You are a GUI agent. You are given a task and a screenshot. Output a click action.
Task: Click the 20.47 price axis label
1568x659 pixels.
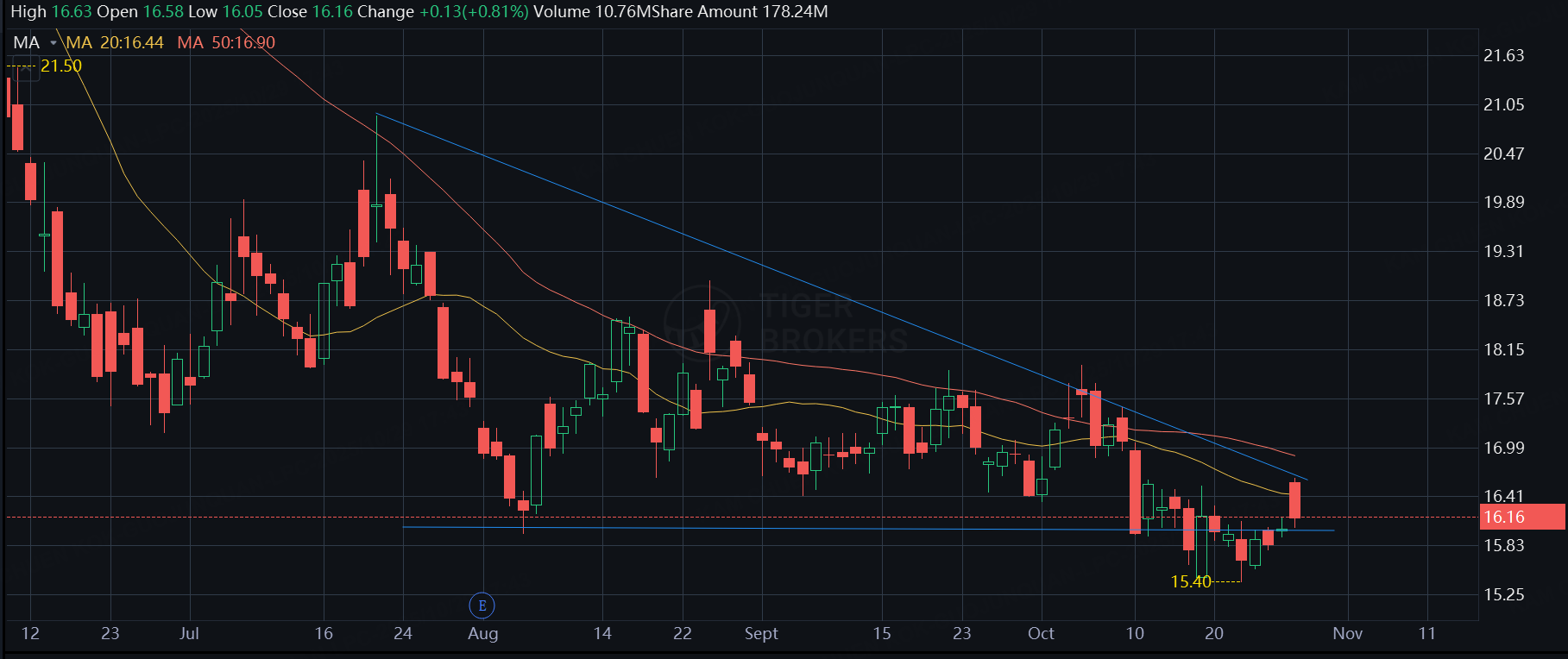point(1503,154)
